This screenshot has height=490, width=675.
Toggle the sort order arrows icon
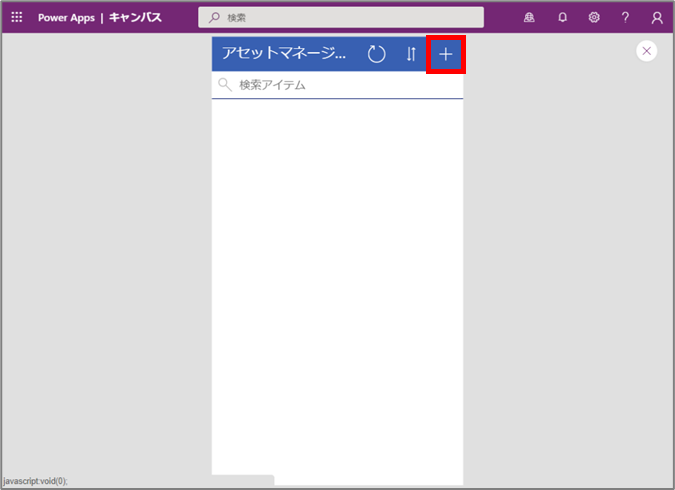point(411,54)
